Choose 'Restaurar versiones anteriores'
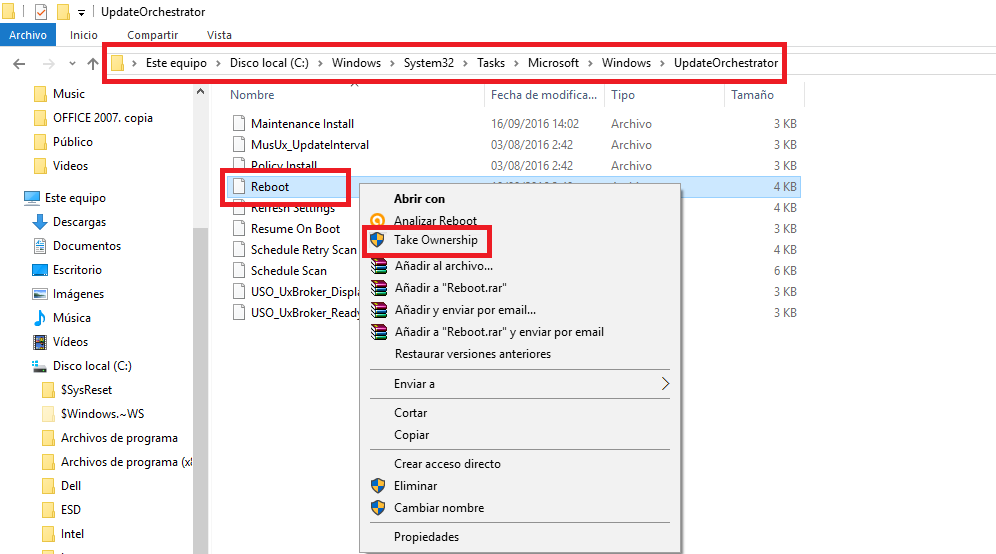This screenshot has width=996, height=554. [473, 354]
